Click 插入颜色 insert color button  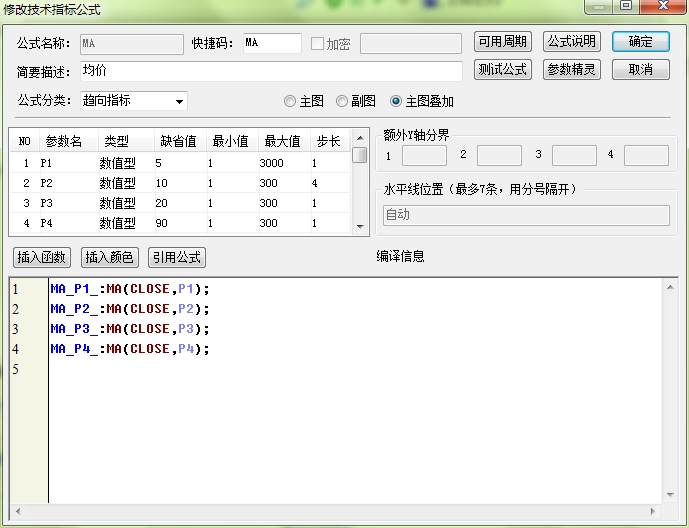(x=110, y=257)
